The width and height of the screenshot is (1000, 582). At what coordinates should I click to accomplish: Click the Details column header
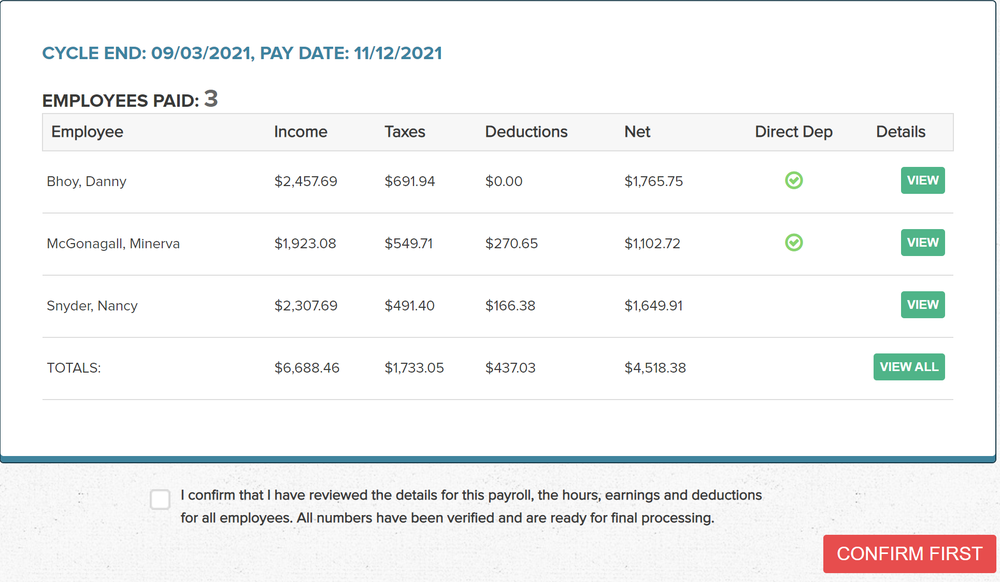(900, 131)
